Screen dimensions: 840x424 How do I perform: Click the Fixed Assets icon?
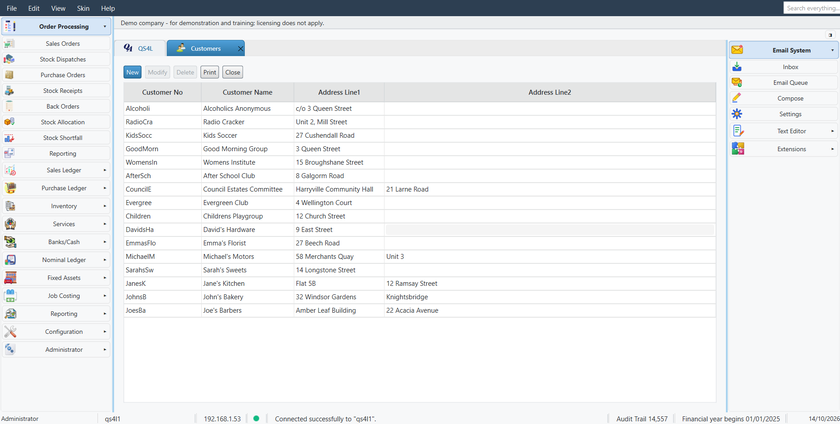pos(10,278)
